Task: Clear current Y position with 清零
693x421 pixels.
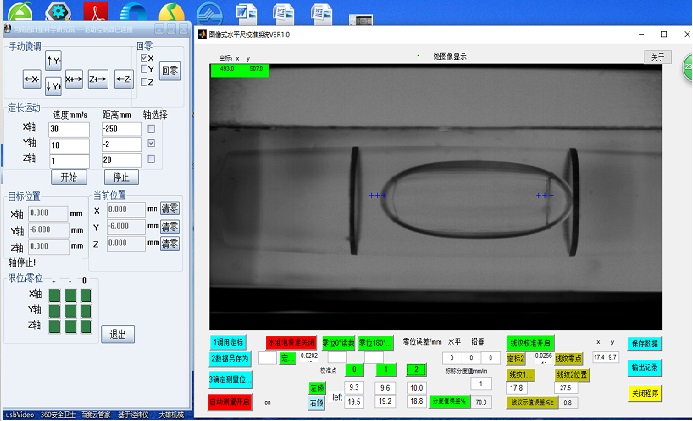Action: click(x=170, y=227)
